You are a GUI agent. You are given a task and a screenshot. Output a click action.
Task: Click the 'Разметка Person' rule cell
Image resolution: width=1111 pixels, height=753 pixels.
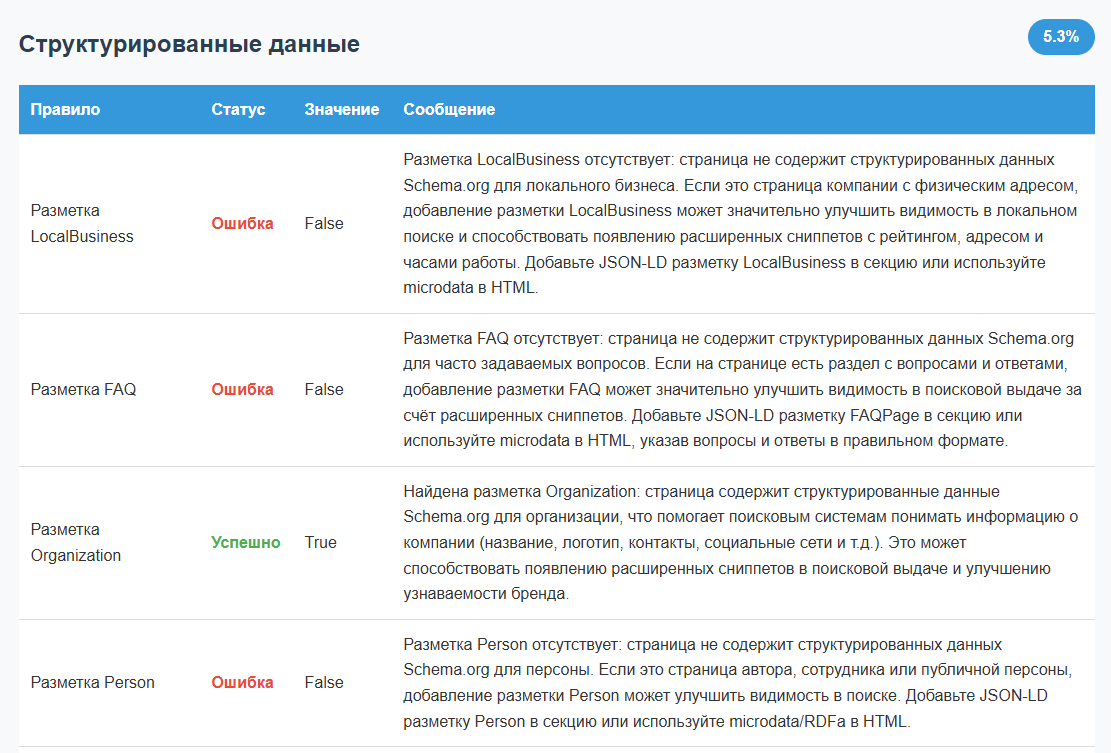tap(93, 683)
